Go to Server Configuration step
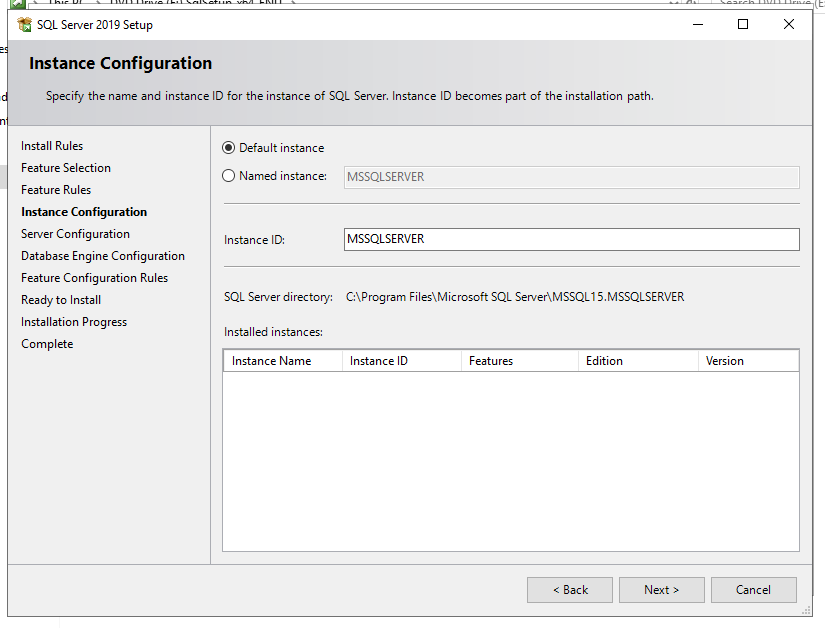 [75, 234]
